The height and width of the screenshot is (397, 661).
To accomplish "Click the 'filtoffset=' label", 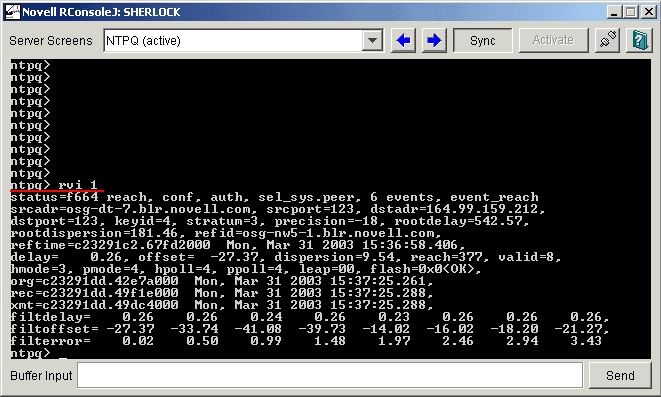I will coord(54,329).
